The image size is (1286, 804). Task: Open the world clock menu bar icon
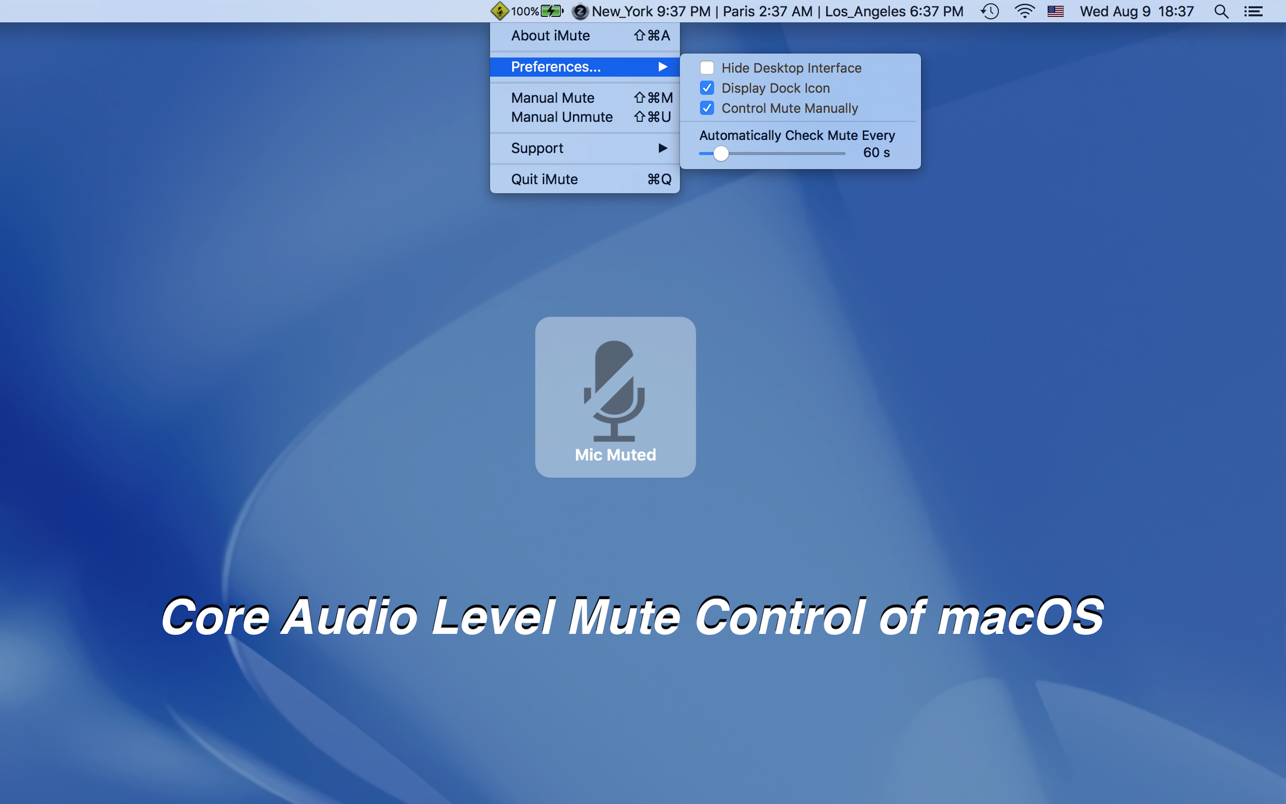tap(580, 12)
